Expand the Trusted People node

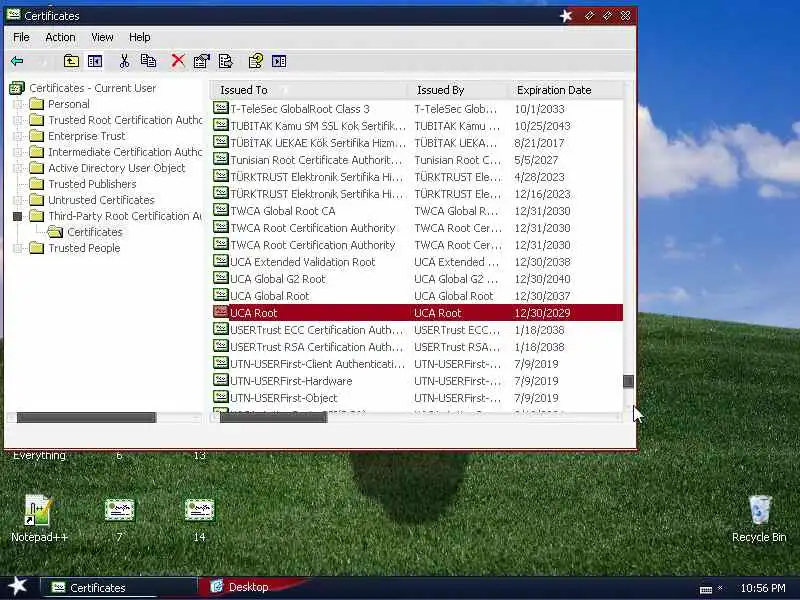18,248
